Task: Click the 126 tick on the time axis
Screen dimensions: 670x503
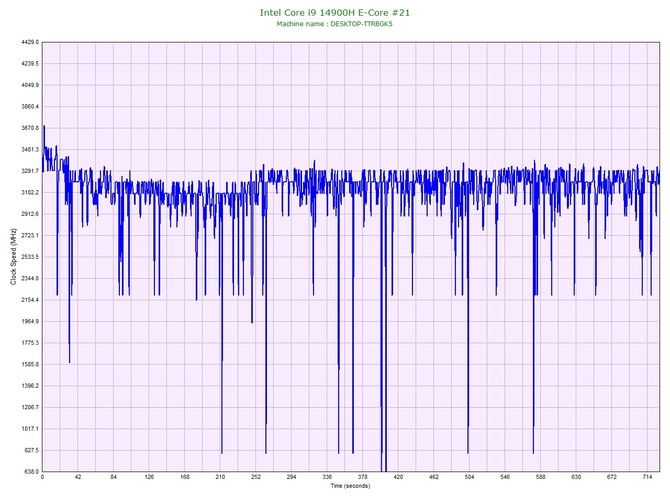Action: (149, 477)
